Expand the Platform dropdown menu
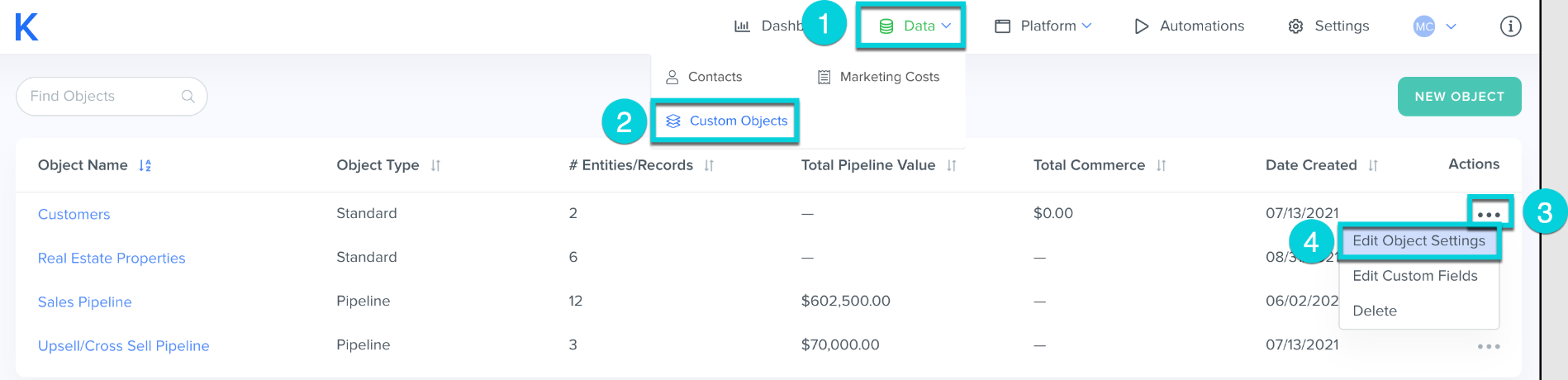This screenshot has height=380, width=1568. pos(1043,26)
